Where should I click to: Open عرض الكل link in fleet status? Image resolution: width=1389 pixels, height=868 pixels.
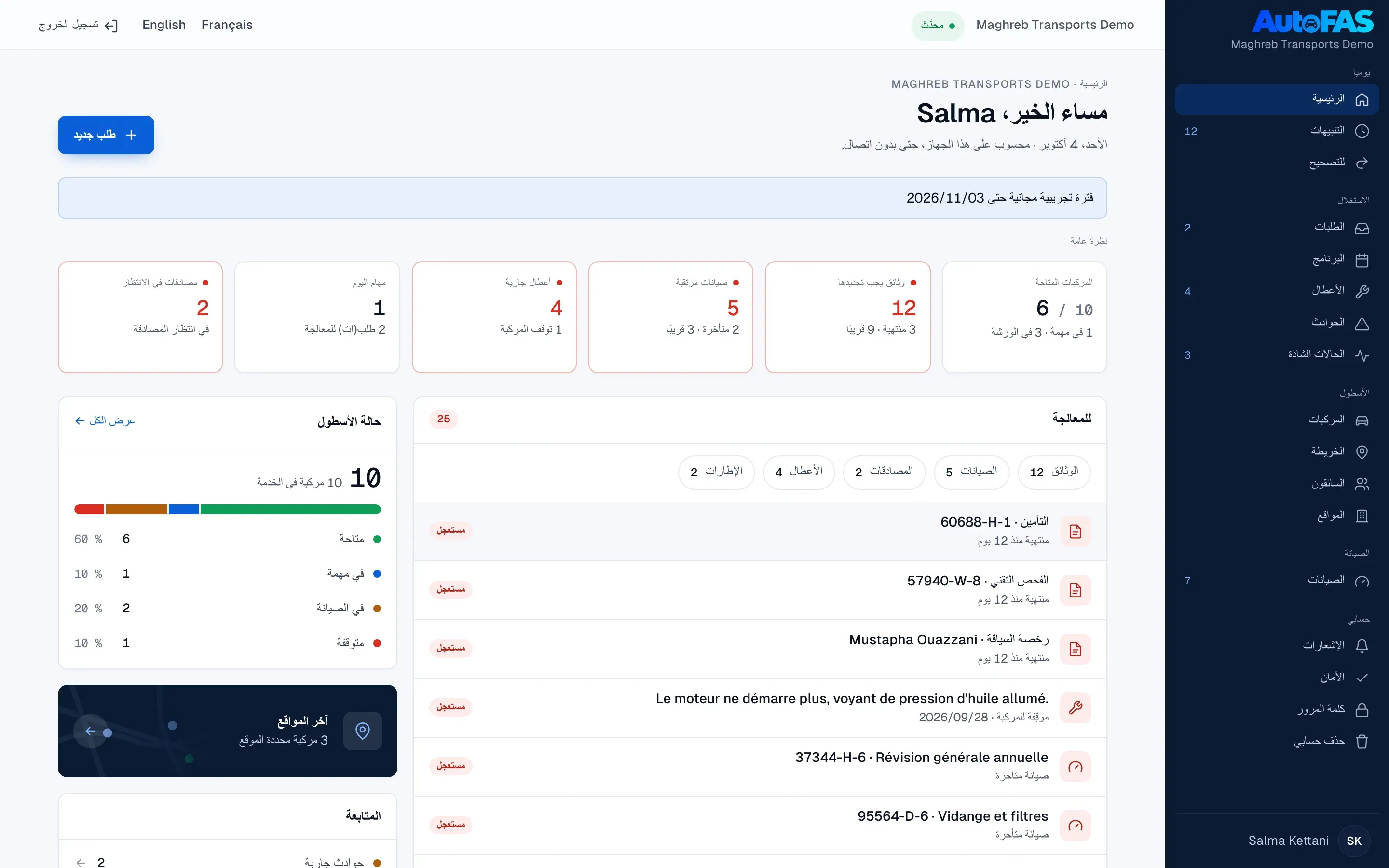(x=105, y=421)
